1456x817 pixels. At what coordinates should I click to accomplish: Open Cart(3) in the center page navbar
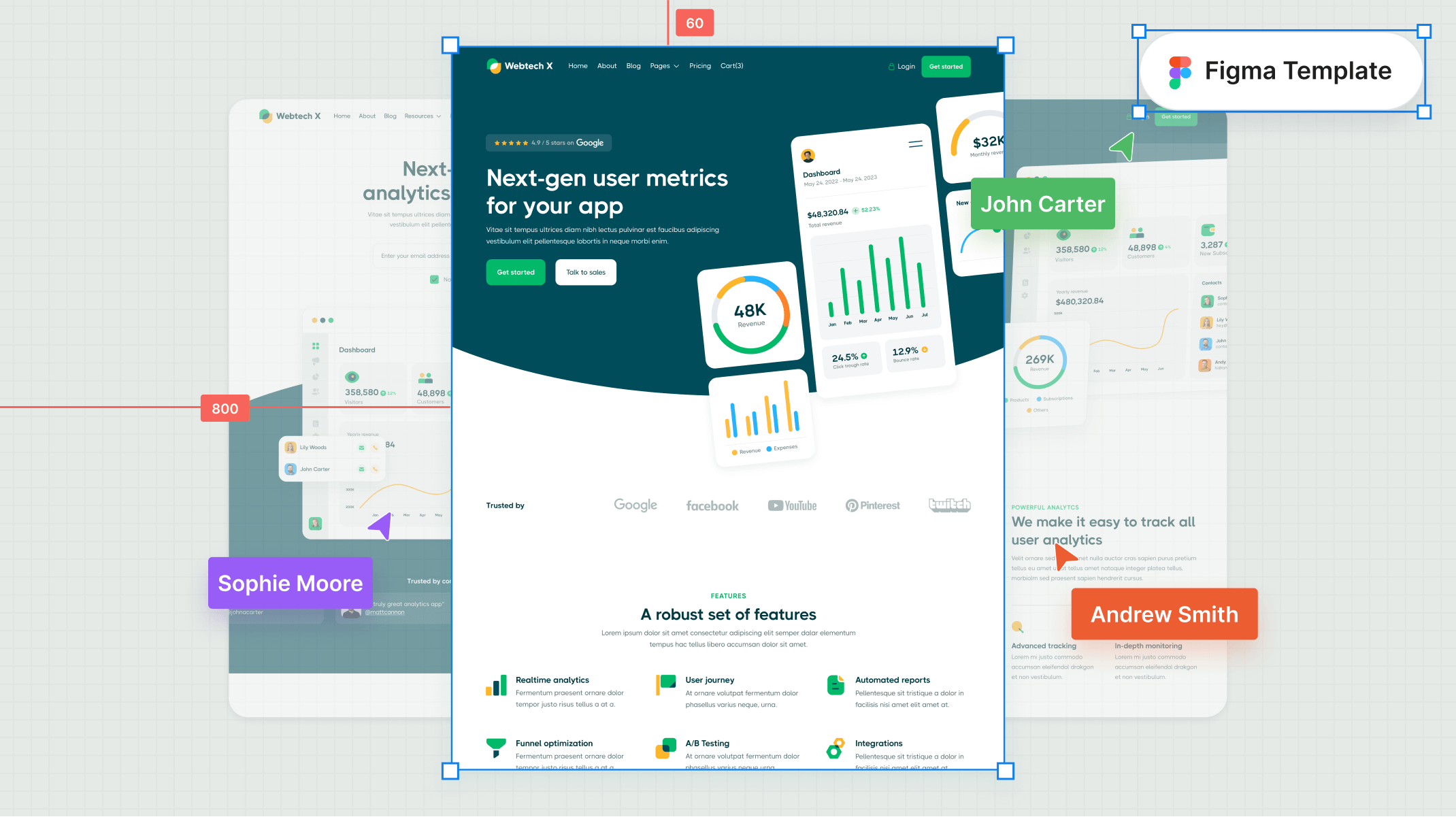tap(731, 66)
